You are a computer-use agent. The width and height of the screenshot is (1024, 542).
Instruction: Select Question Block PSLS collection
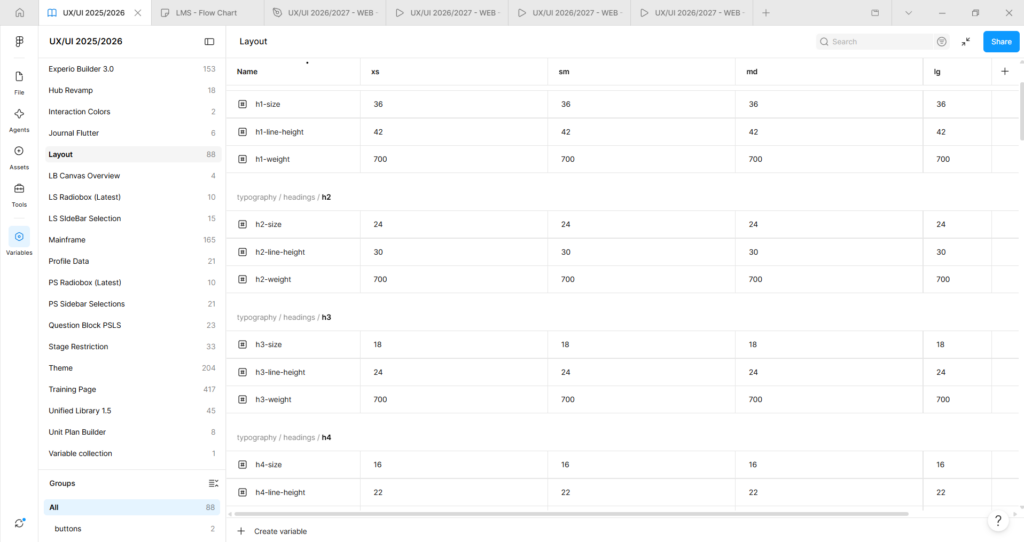[132, 325]
